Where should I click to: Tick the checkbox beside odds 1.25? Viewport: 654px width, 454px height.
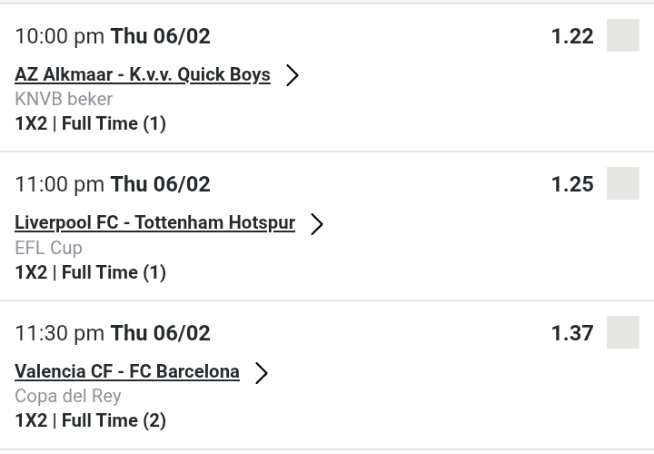coord(623,185)
